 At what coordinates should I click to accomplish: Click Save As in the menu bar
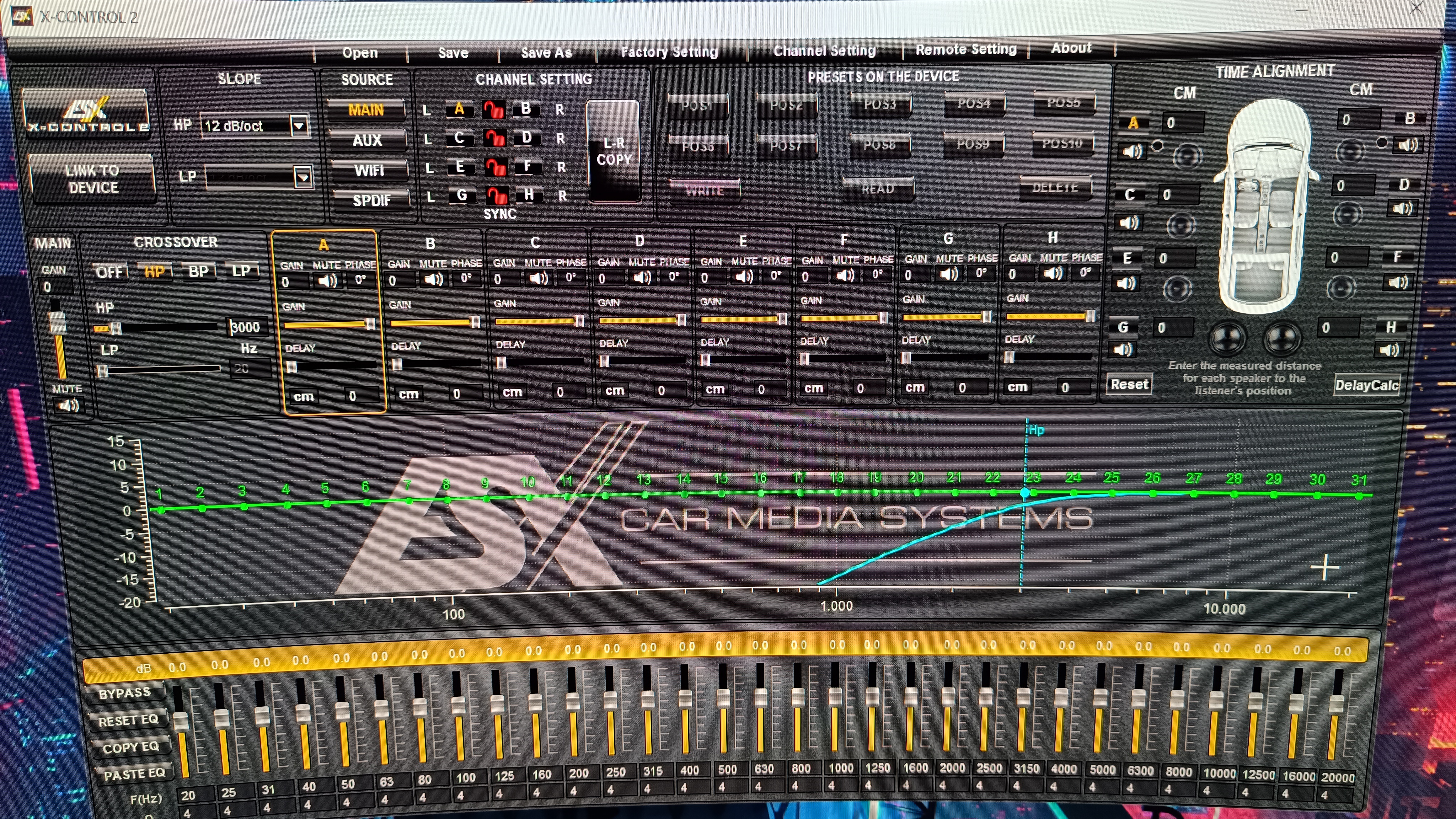pyautogui.click(x=546, y=53)
